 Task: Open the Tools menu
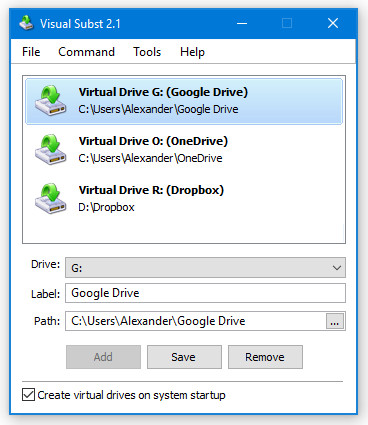point(147,52)
